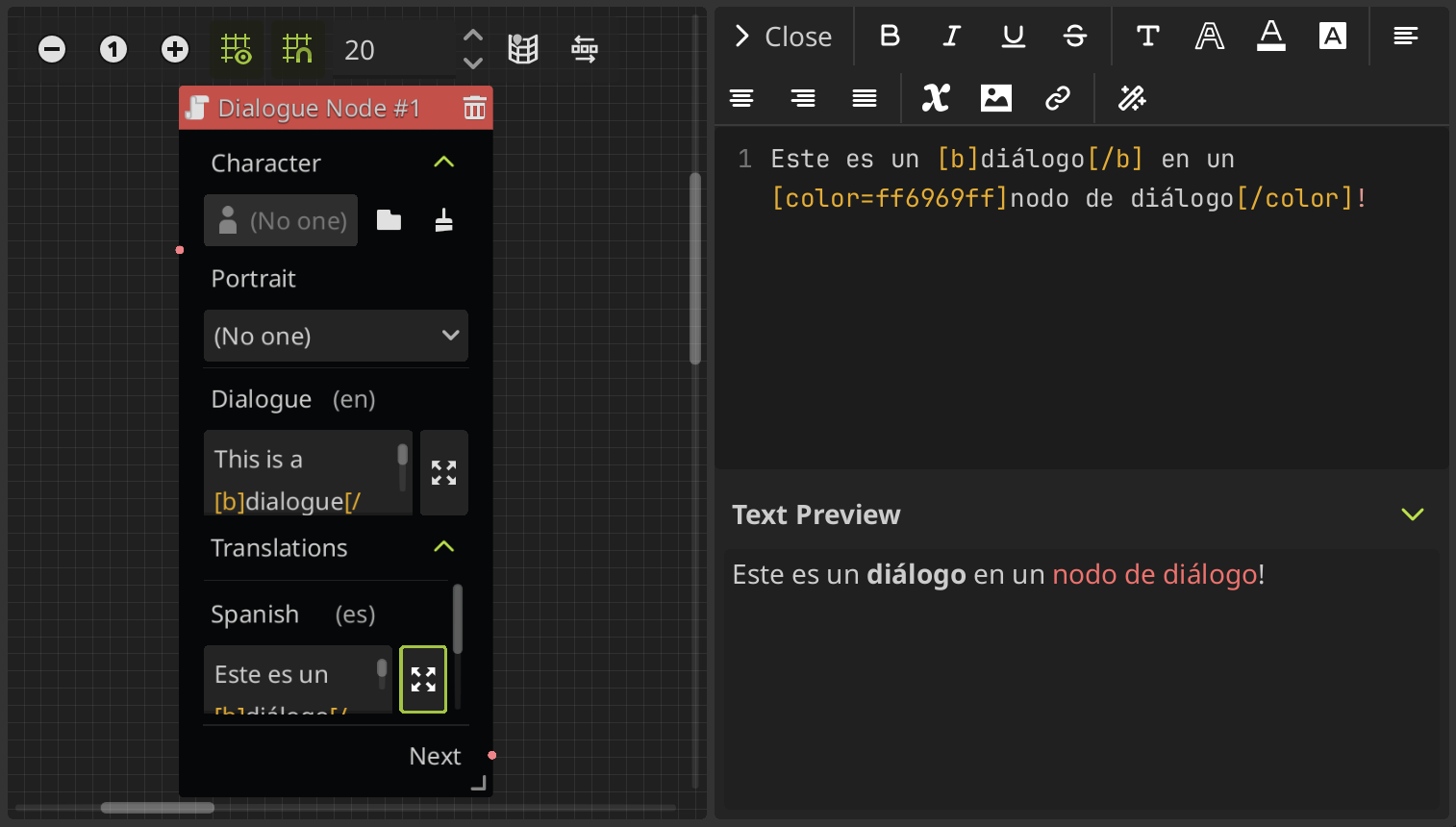
Task: Expand the English Dialogue text editor
Action: (443, 472)
